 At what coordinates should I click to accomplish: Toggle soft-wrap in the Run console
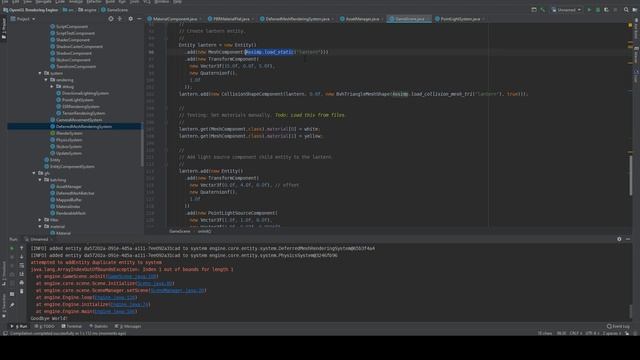pos(22,265)
